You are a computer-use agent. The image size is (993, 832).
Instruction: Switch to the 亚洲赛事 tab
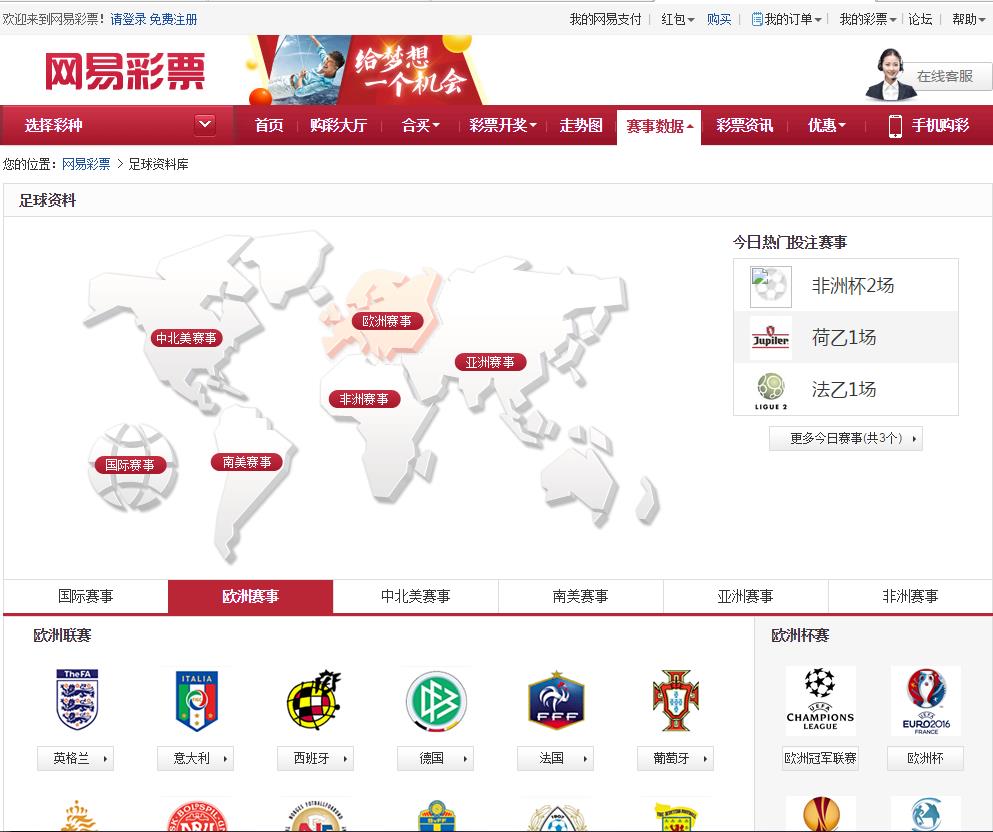pyautogui.click(x=745, y=596)
